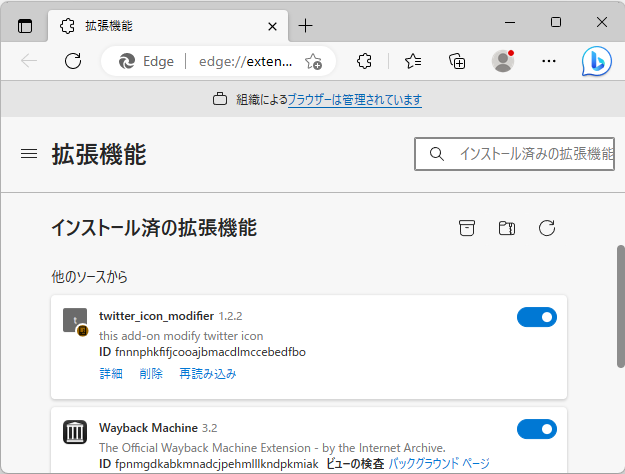
Task: Click the load unpacked extension folder icon
Action: 507,228
